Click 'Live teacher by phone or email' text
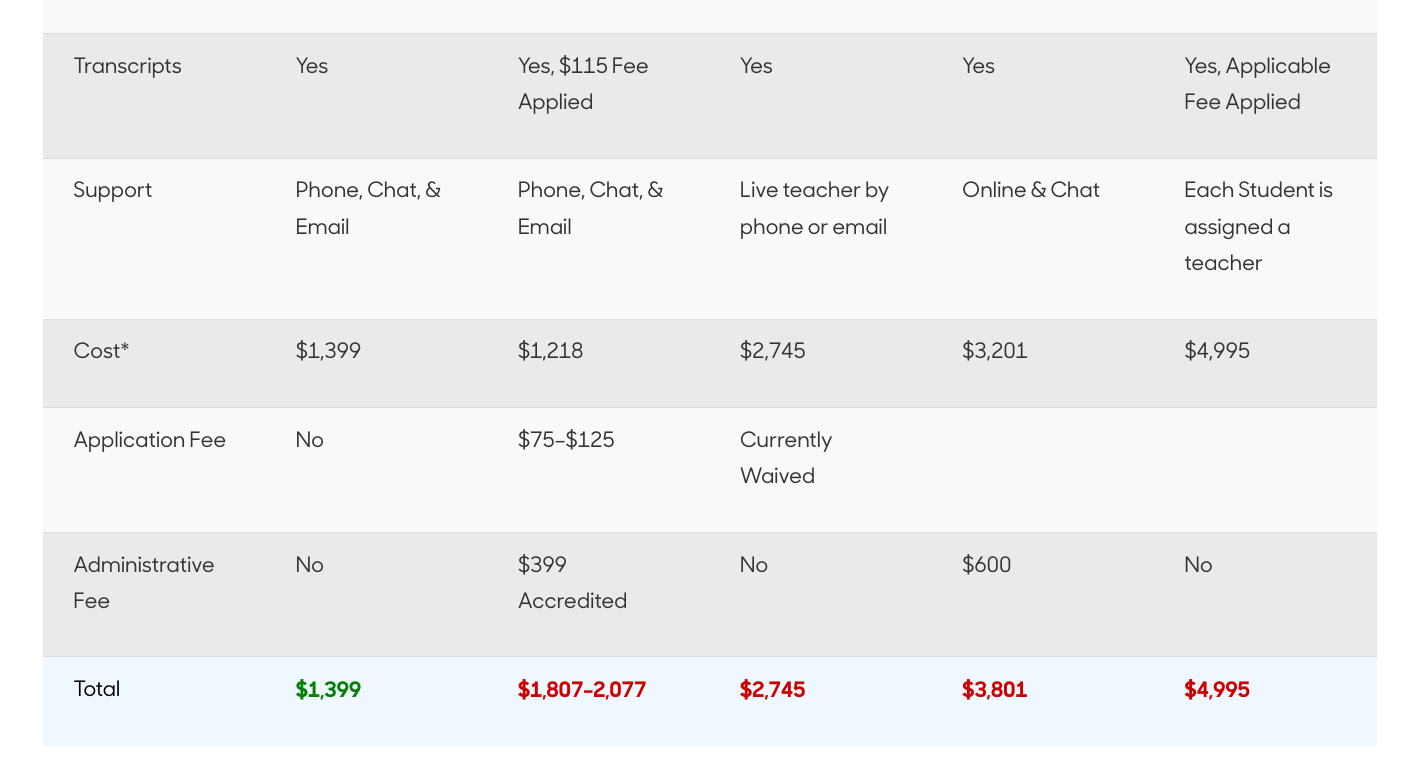The height and width of the screenshot is (776, 1428). [x=814, y=209]
